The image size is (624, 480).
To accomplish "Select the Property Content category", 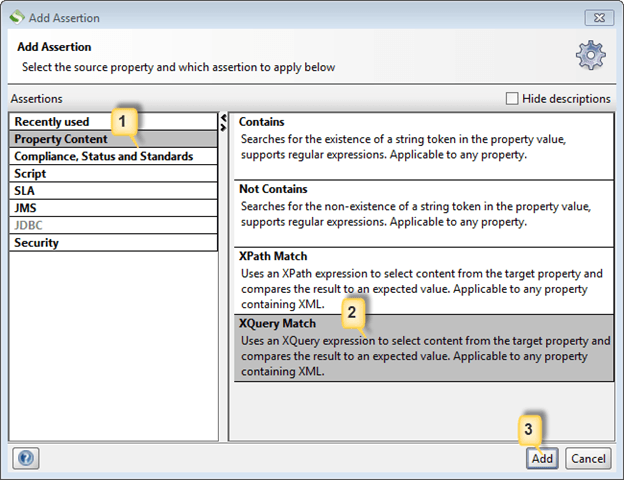I will tap(61, 139).
